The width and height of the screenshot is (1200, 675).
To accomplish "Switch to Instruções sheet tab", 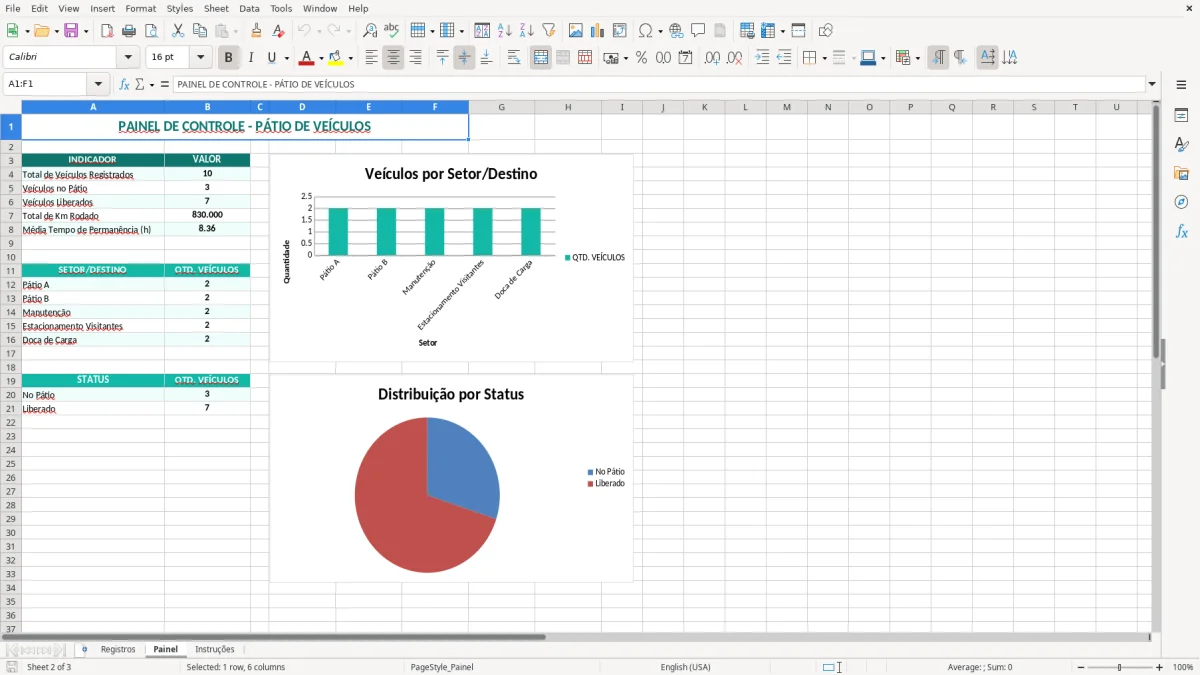I will (x=215, y=649).
